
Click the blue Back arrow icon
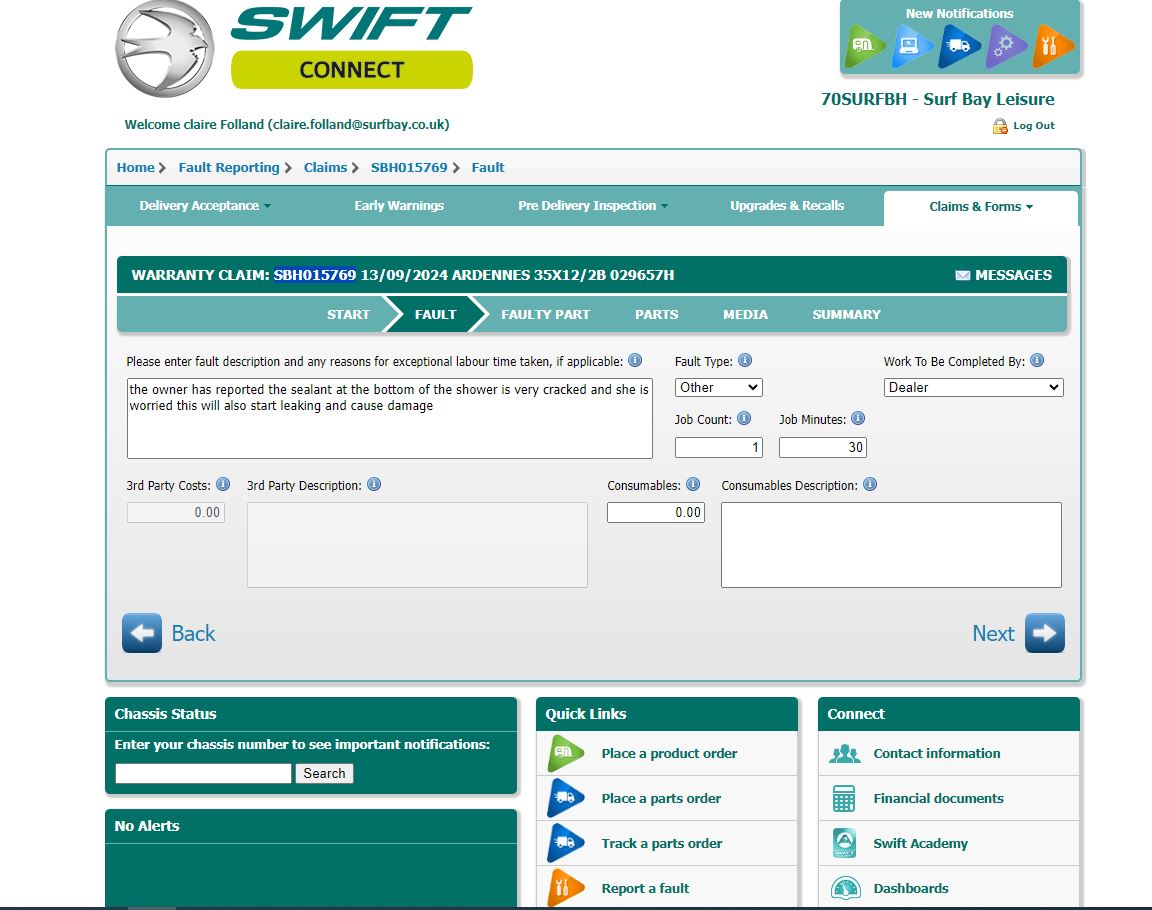[x=142, y=633]
